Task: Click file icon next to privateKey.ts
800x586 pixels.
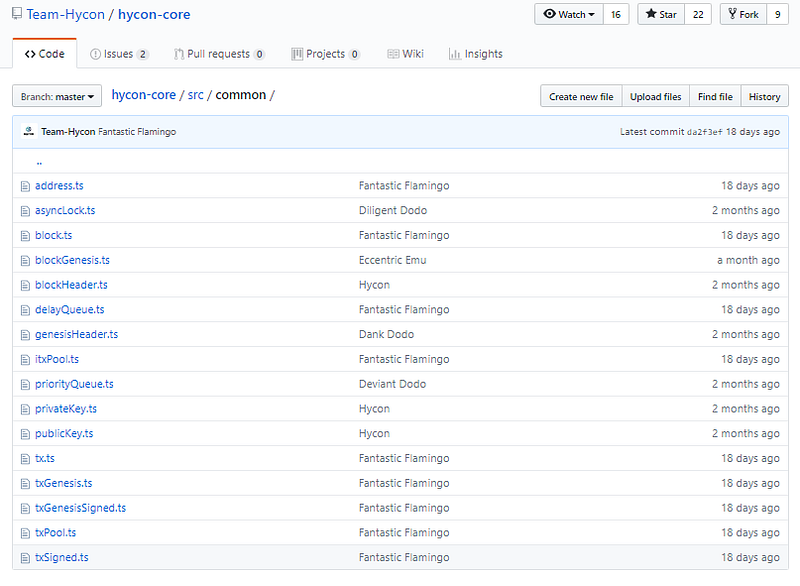Action: coord(26,409)
